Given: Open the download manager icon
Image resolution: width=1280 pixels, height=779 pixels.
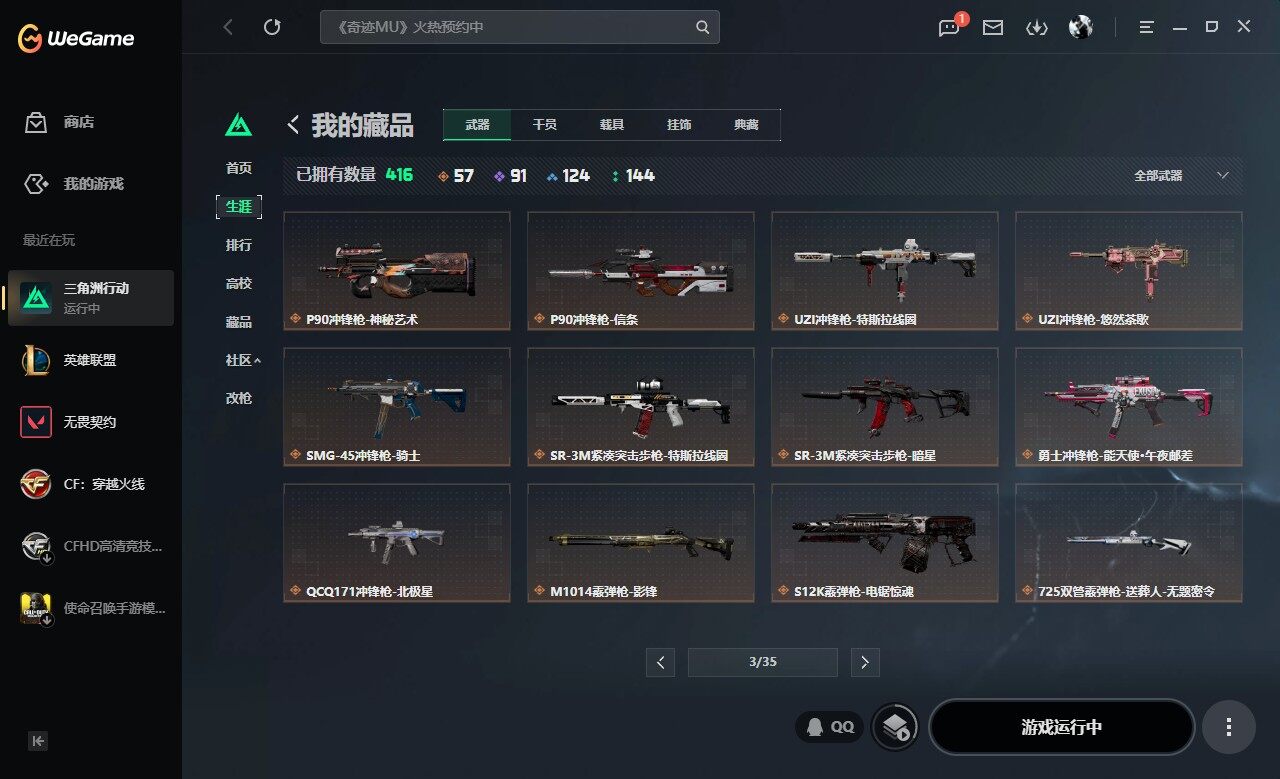Looking at the screenshot, I should click(1037, 28).
